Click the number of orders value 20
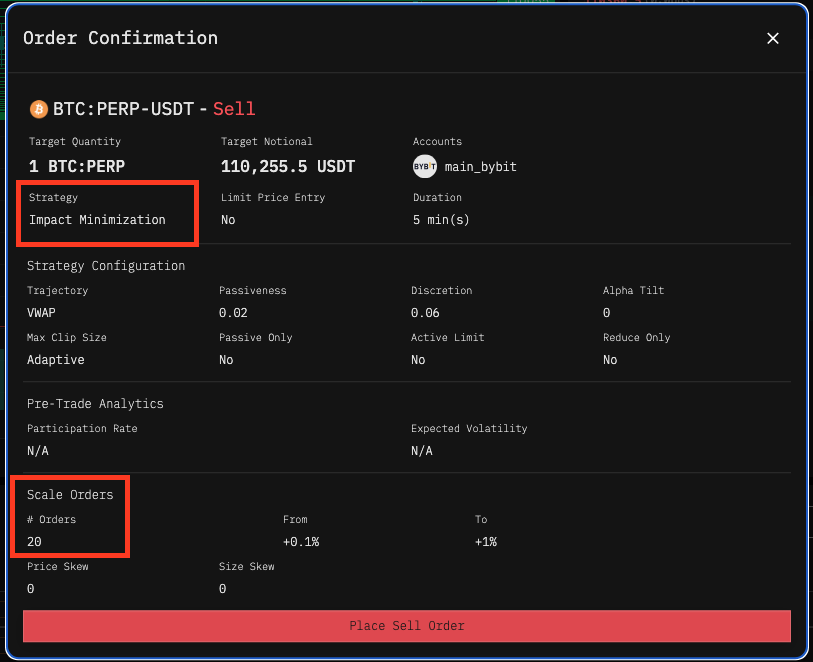Image resolution: width=813 pixels, height=662 pixels. tap(35, 541)
